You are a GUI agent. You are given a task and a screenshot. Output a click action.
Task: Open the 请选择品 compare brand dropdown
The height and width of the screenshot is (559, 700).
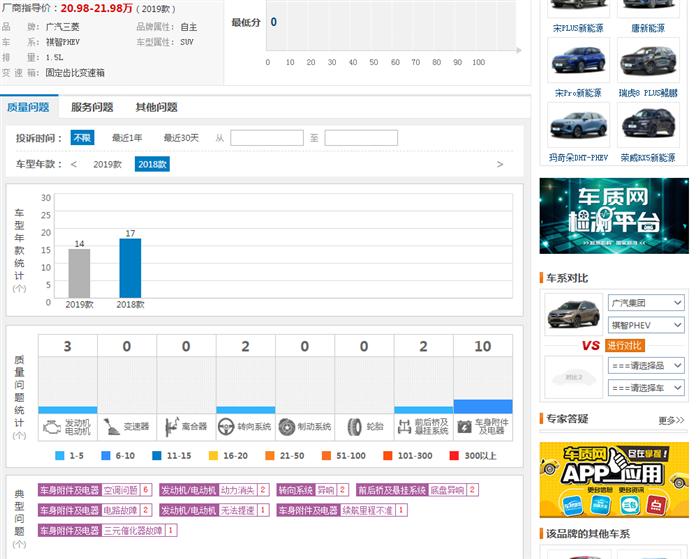646,366
